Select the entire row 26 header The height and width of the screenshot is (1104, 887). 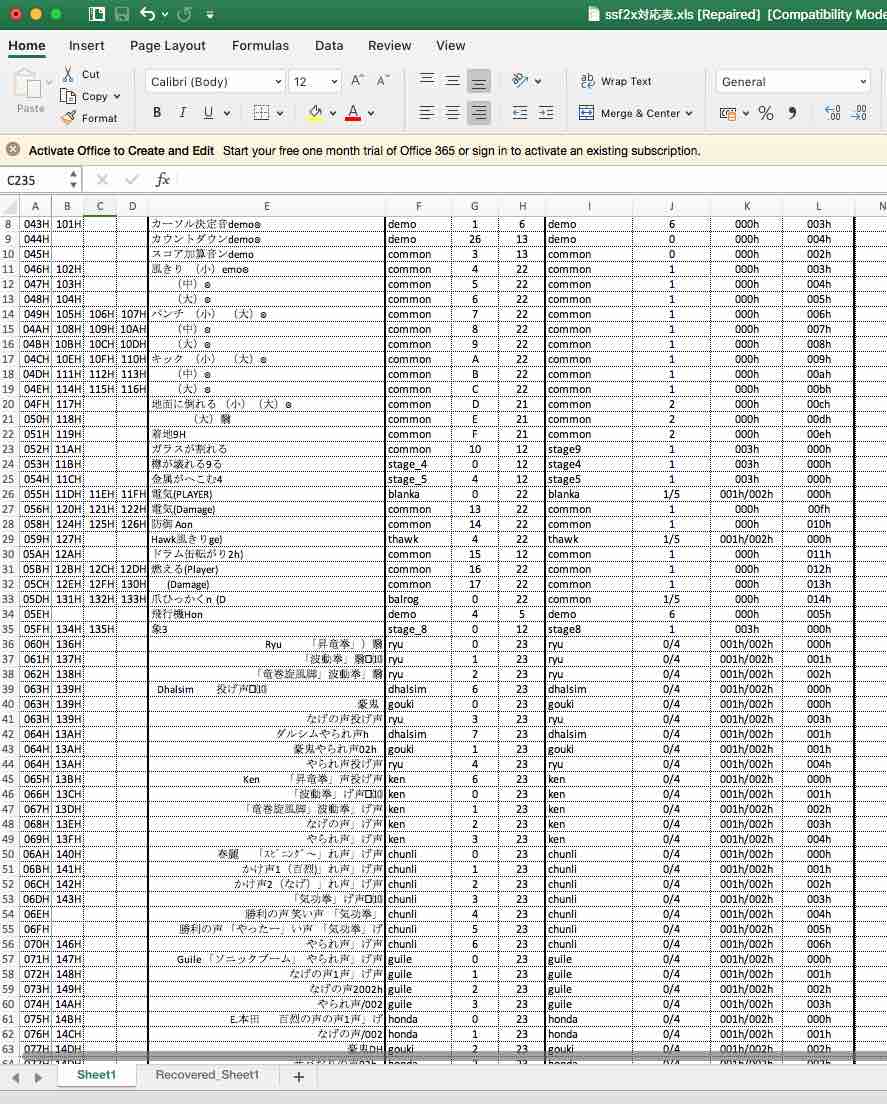8,494
